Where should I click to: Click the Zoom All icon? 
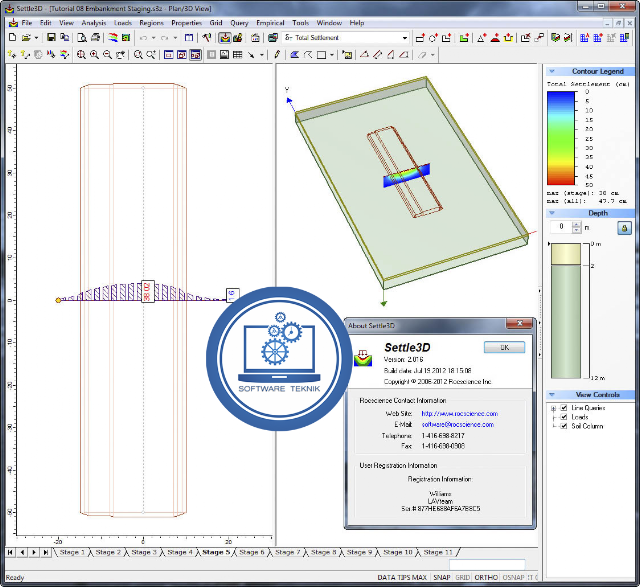point(81,54)
